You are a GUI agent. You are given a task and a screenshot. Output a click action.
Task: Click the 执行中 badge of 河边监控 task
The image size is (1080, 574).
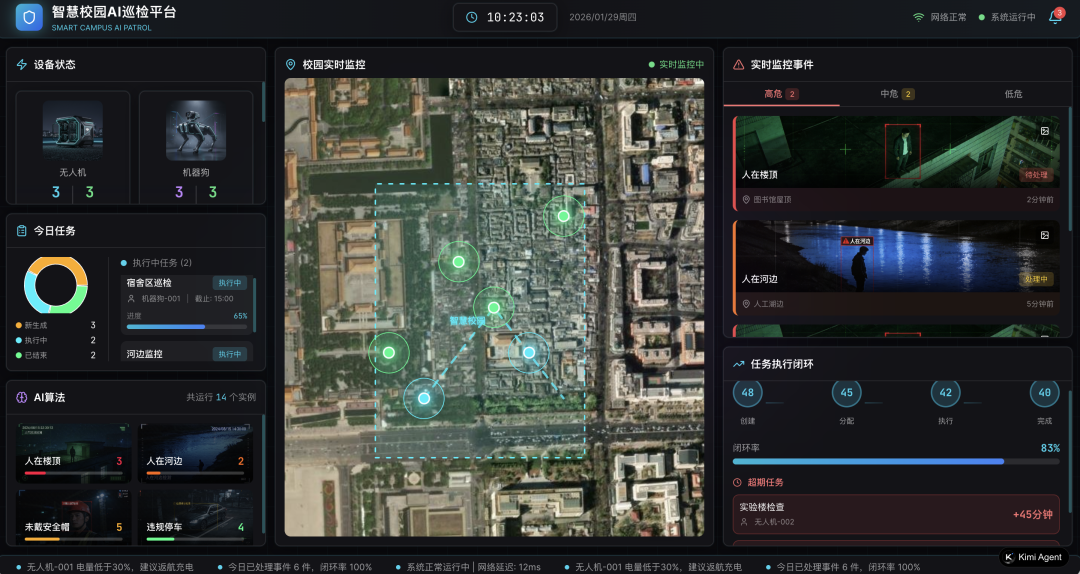point(229,354)
